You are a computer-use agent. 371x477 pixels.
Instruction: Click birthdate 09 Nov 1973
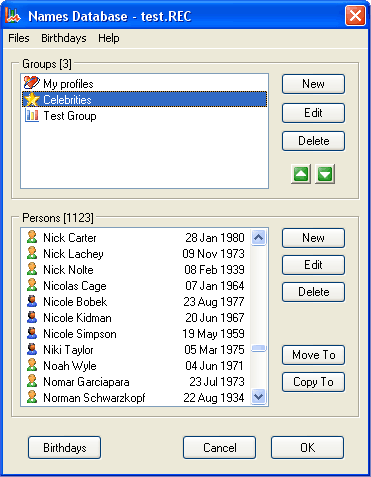click(213, 254)
